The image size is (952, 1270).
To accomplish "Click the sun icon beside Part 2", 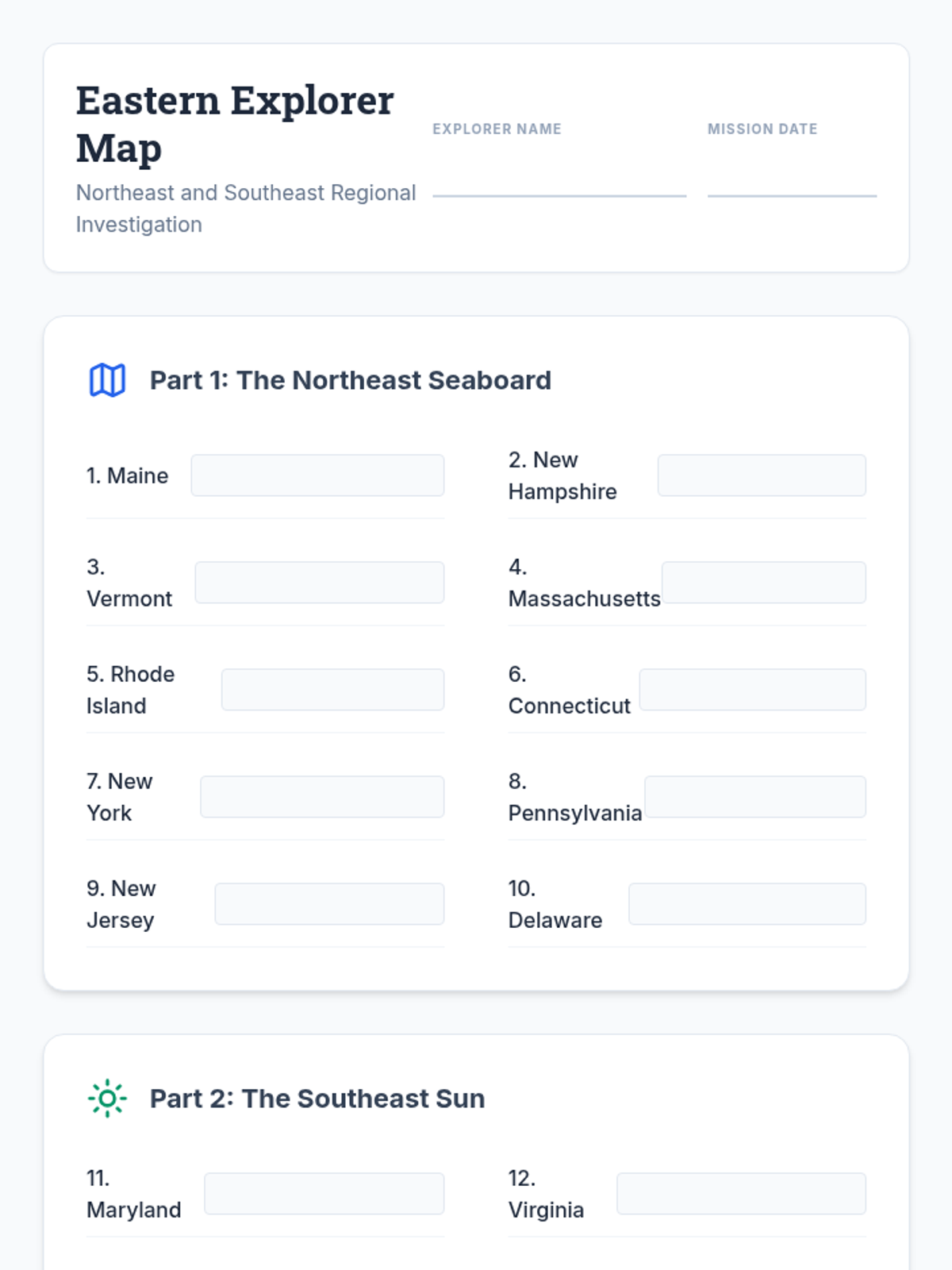I will coord(107,1099).
